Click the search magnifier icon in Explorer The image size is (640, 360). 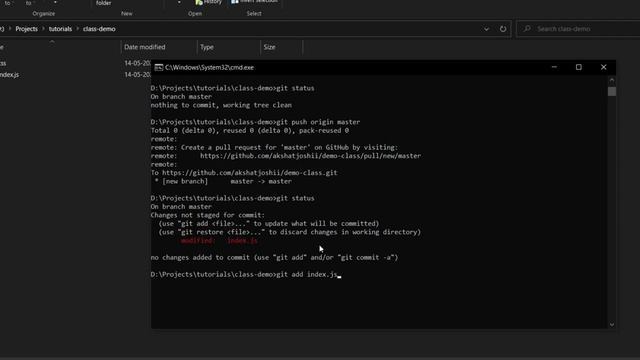pyautogui.click(x=527, y=29)
